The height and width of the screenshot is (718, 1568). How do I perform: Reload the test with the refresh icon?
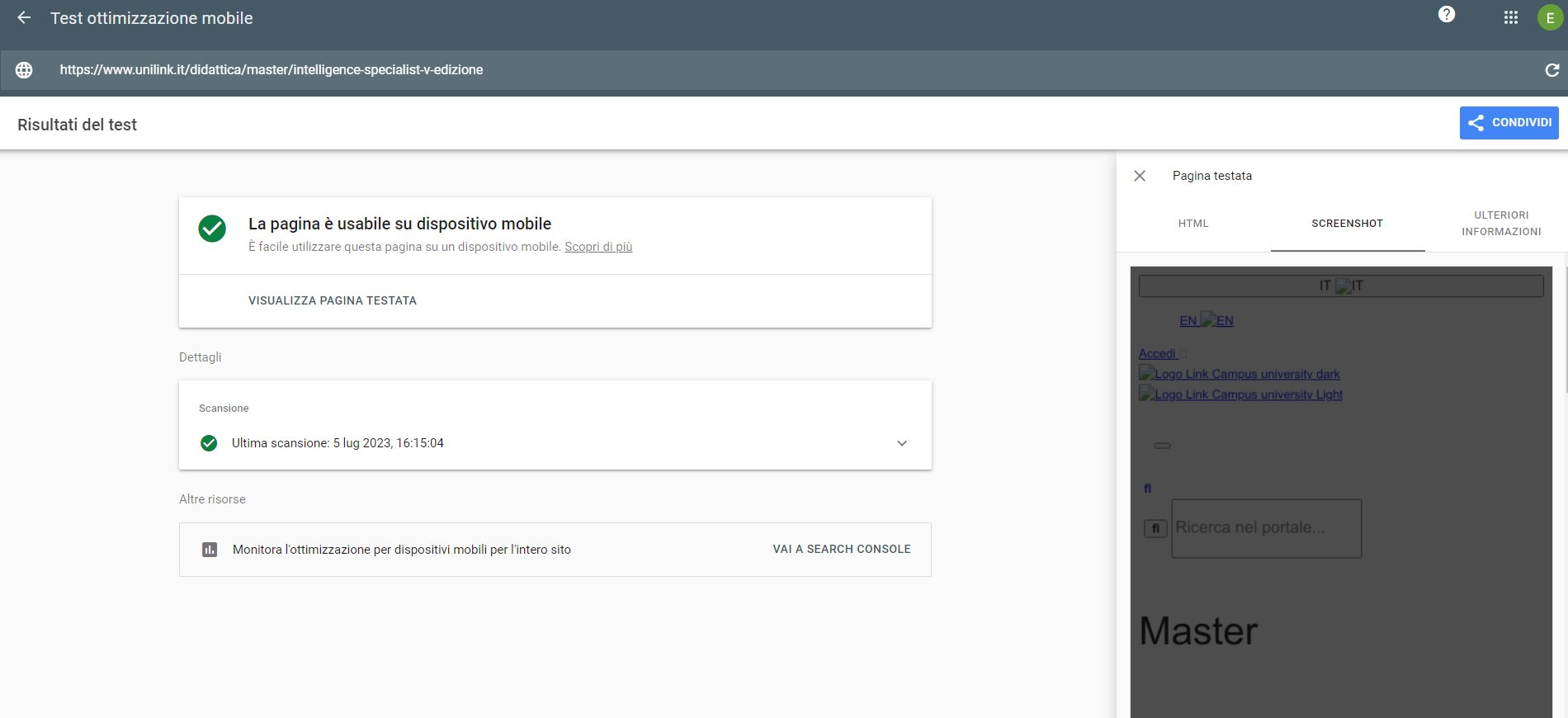[x=1551, y=70]
